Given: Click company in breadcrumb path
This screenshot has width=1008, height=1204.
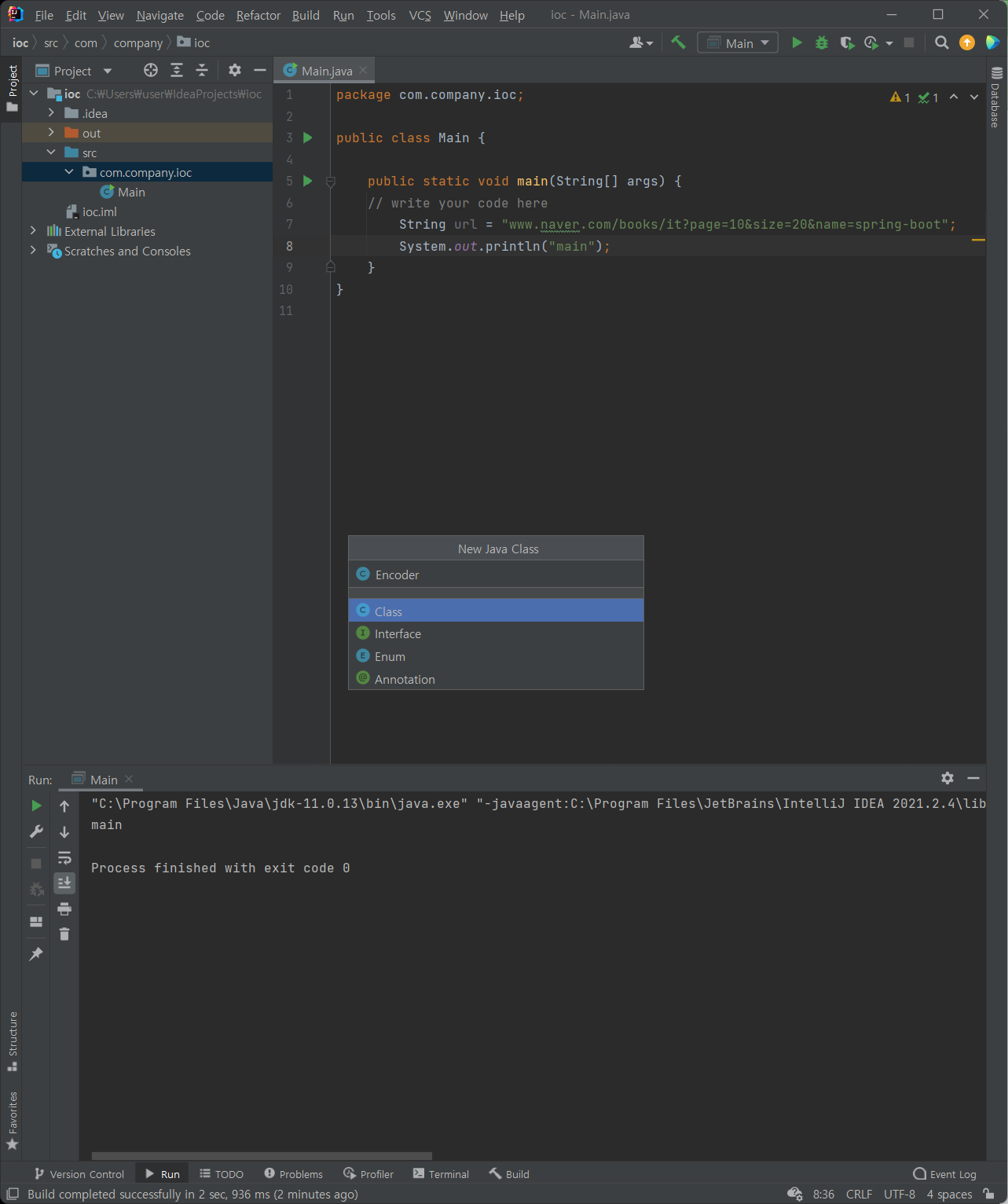Looking at the screenshot, I should 138,43.
